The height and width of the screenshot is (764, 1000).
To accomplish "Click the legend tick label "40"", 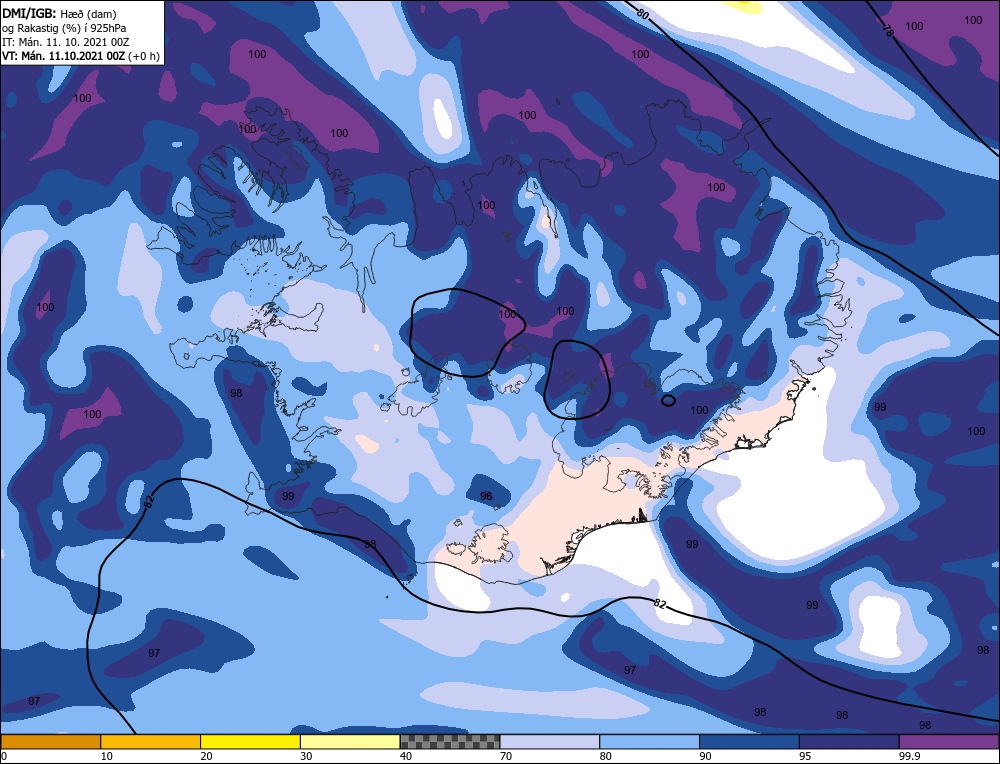I will [406, 756].
